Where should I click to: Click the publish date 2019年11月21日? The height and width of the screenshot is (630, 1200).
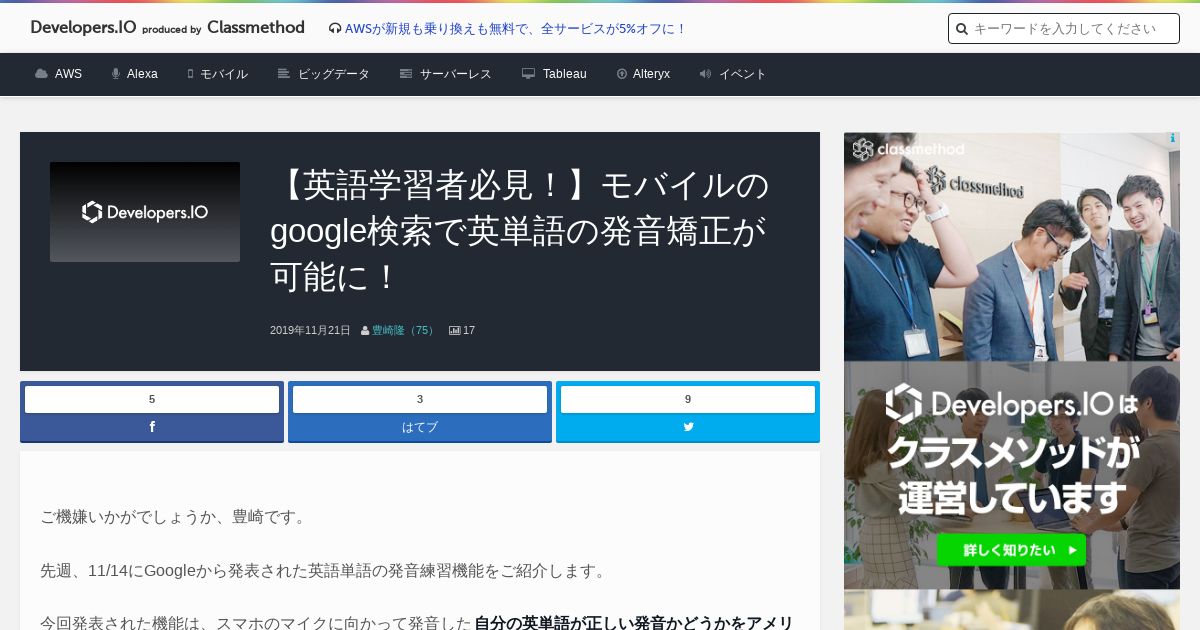click(x=310, y=330)
